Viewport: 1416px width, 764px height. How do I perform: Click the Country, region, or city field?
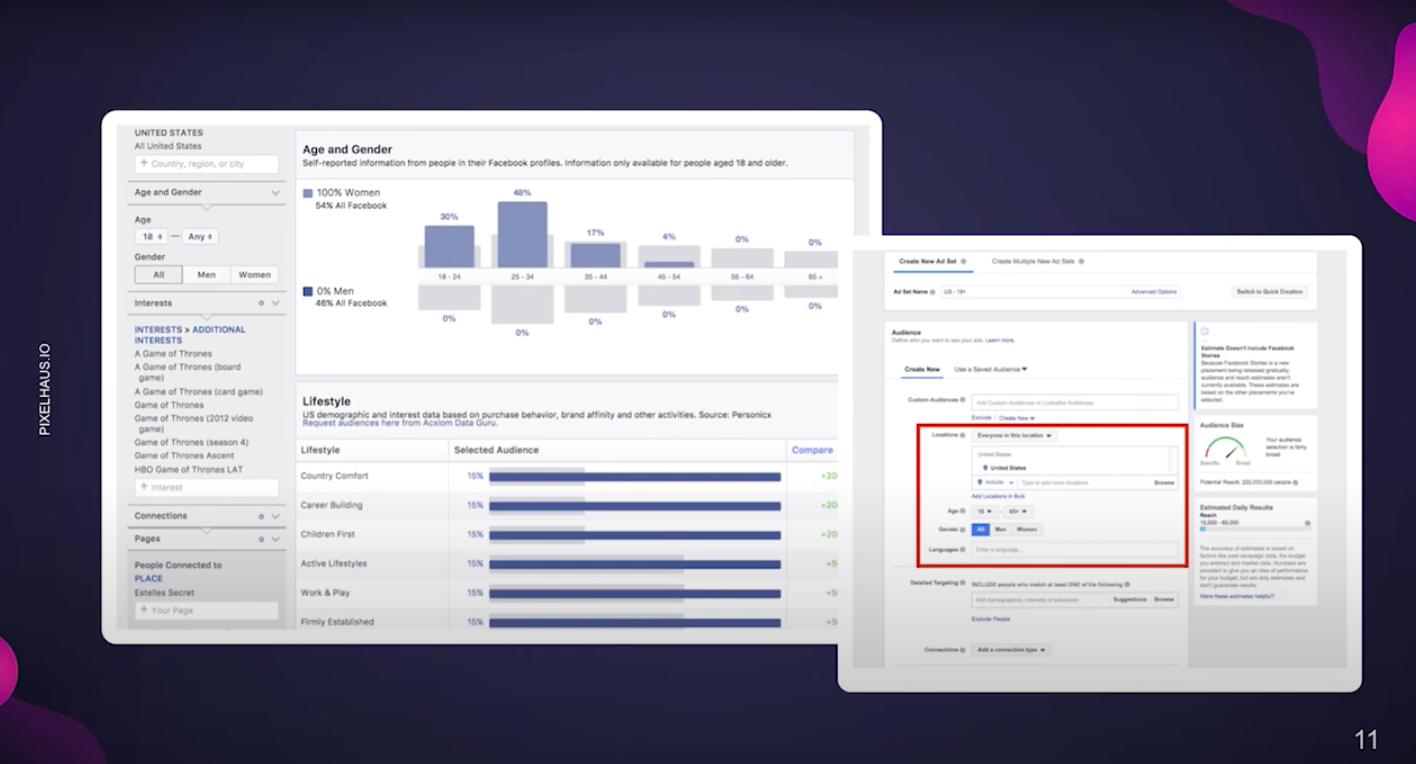coord(206,164)
